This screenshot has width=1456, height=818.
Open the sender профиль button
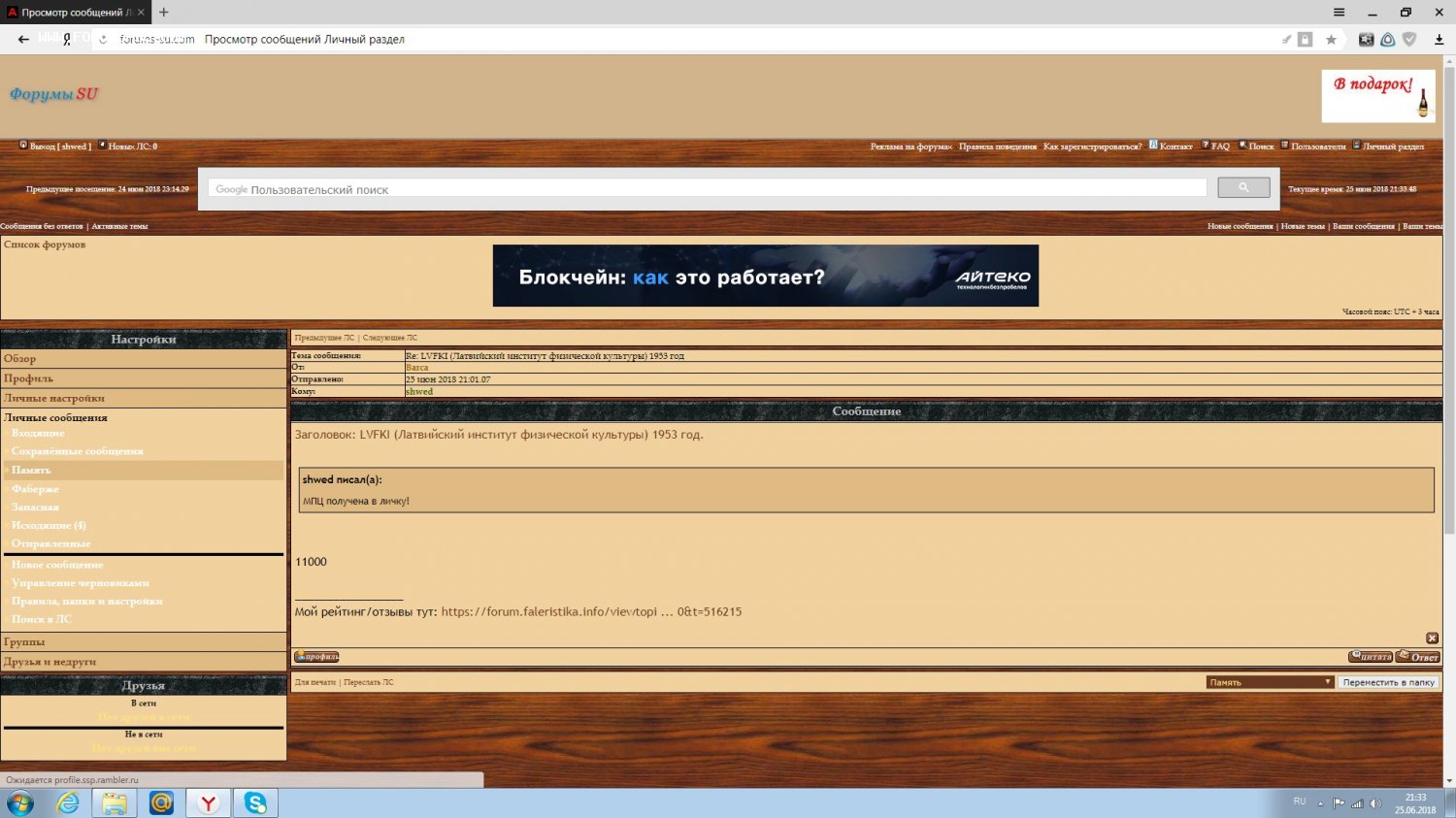tap(316, 657)
